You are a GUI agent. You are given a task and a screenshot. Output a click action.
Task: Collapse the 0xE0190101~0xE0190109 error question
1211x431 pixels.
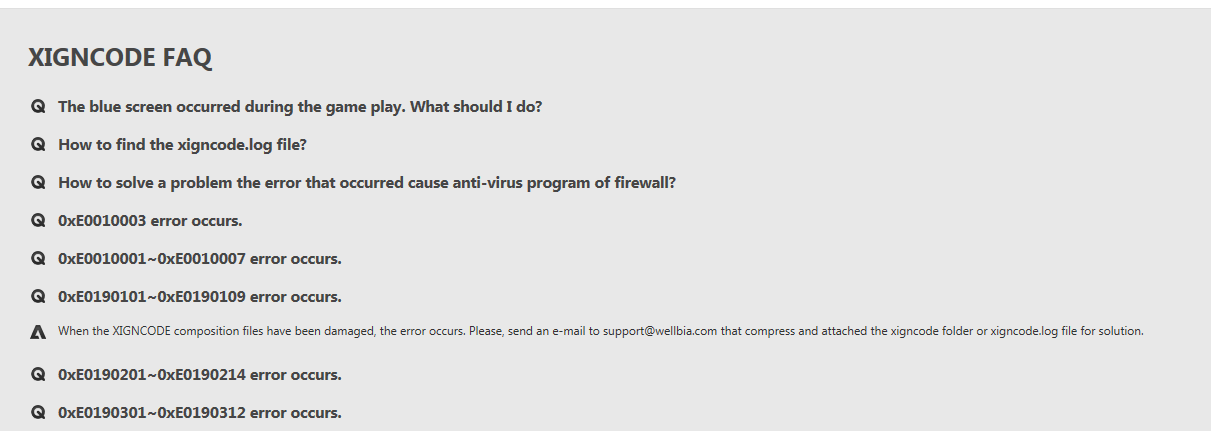200,296
